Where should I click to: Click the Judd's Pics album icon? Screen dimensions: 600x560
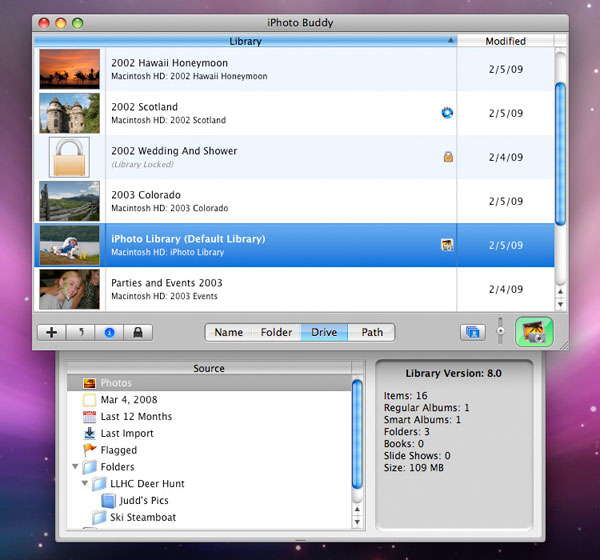[108, 501]
